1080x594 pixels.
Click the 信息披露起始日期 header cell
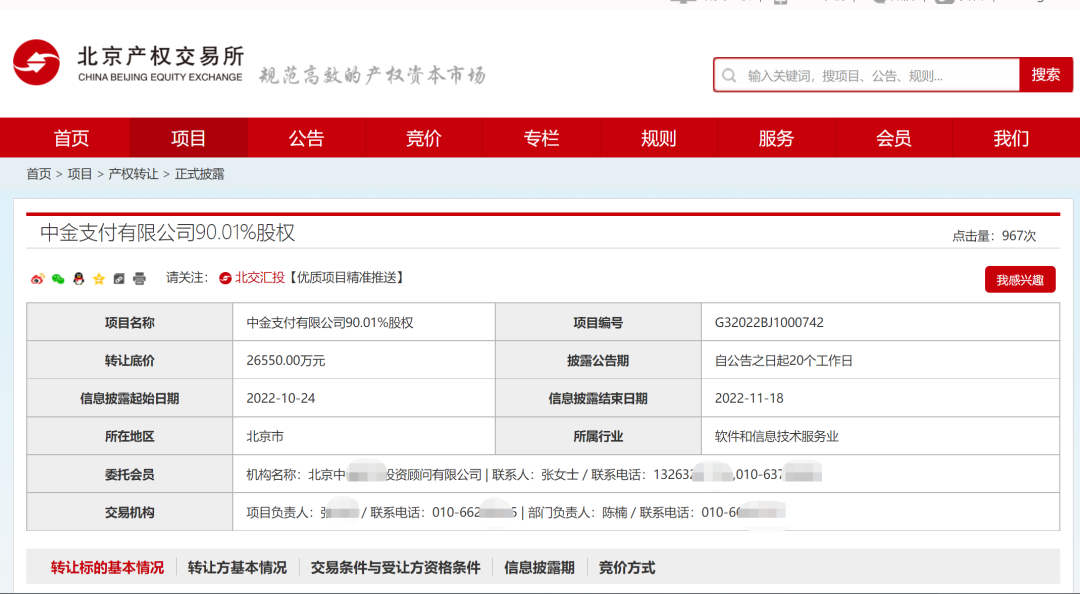point(129,398)
